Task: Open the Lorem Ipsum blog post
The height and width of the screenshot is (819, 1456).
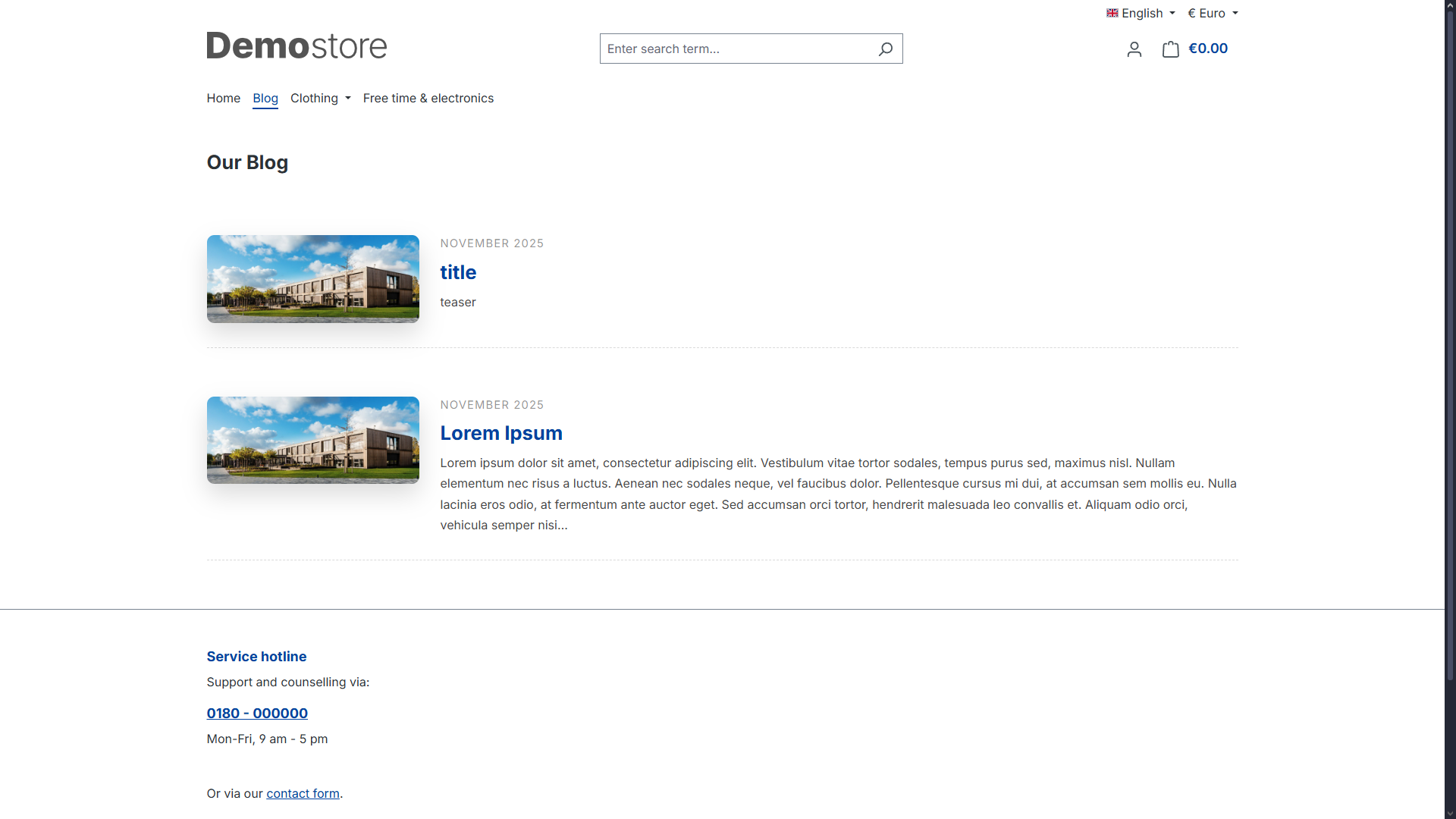Action: pos(500,433)
